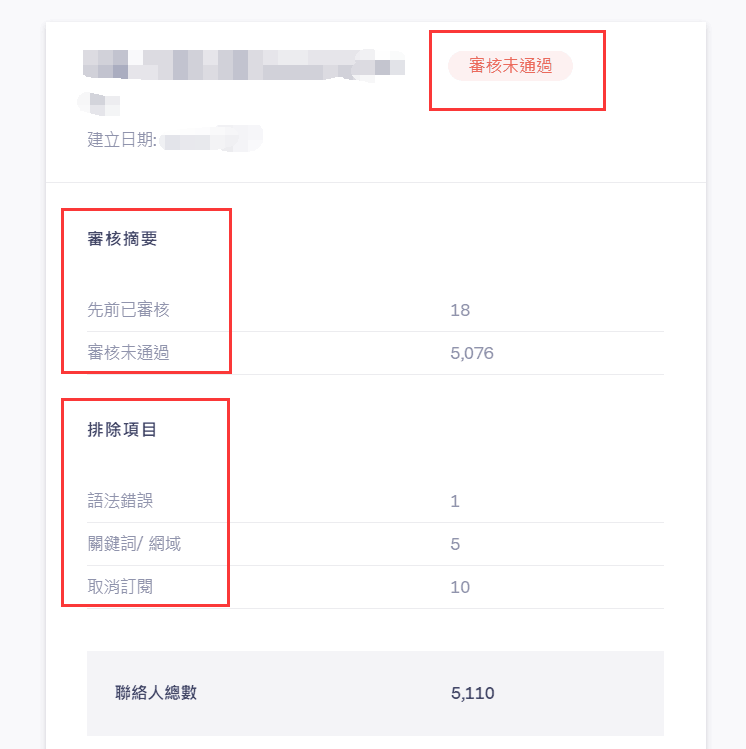Screen dimensions: 746x749
Task: Click the 5,110 total contacts value
Action: coord(473,693)
